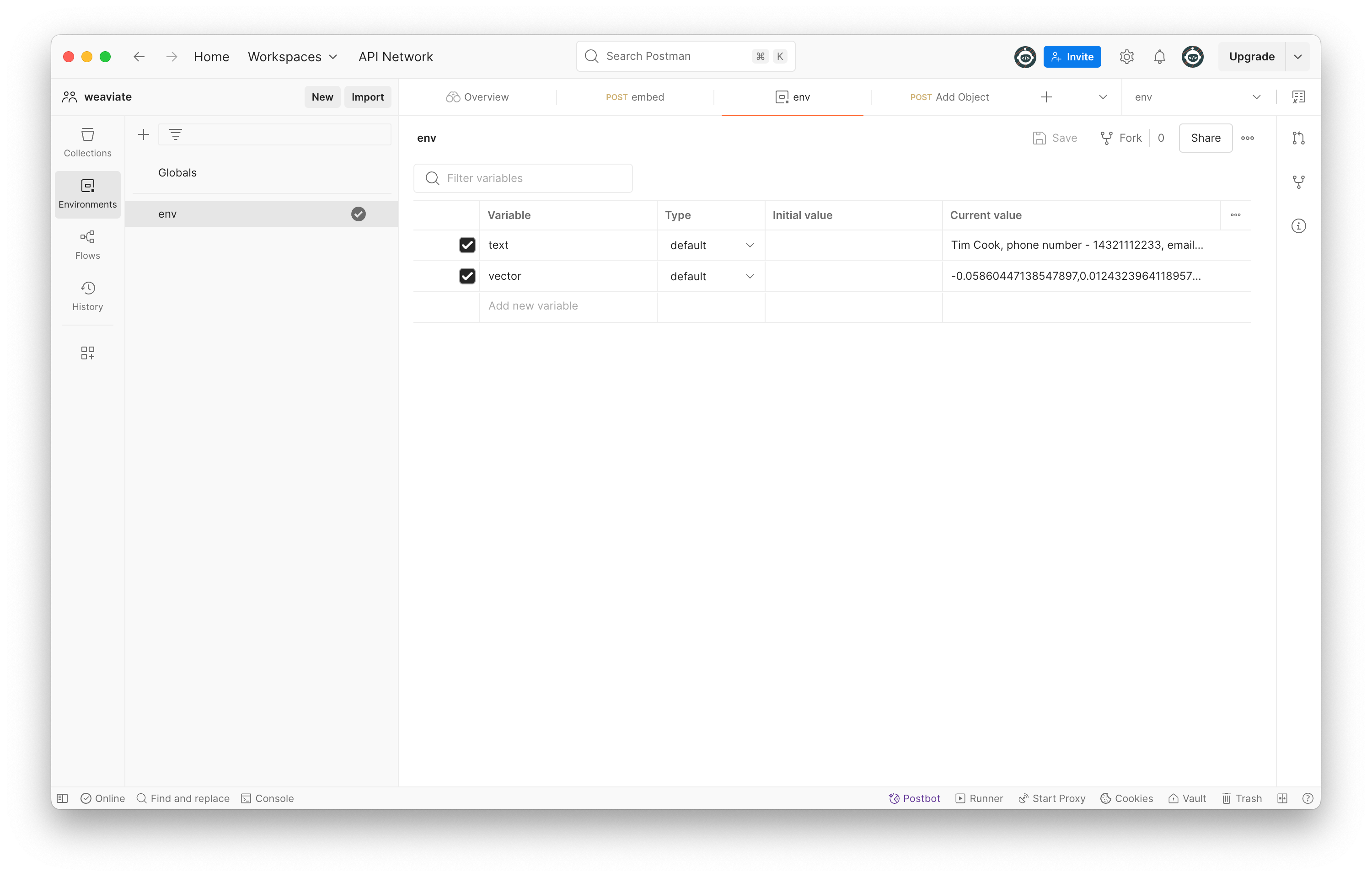
Task: Click the Share button
Action: click(1205, 138)
